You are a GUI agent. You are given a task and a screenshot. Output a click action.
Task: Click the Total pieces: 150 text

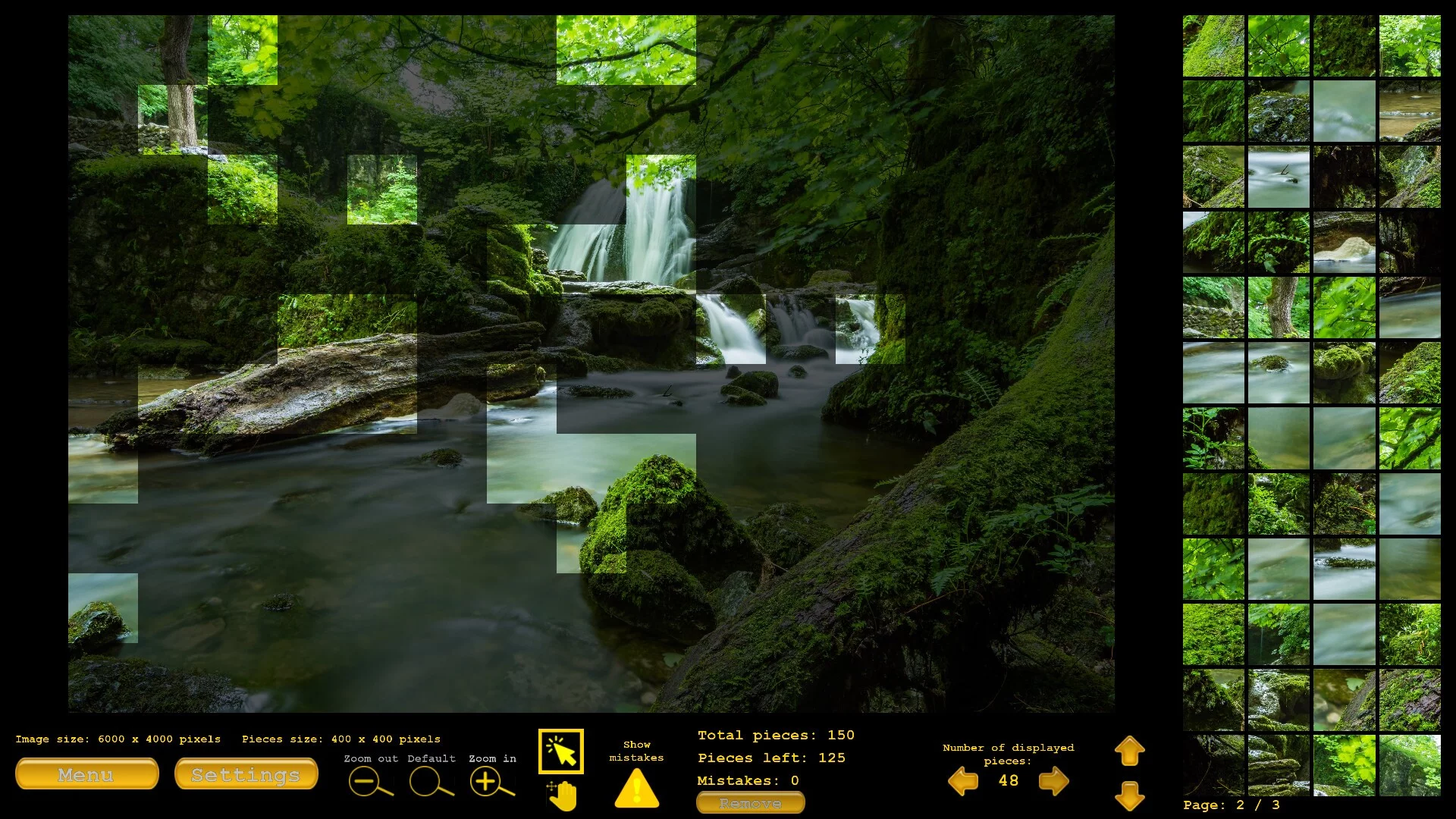tap(776, 735)
